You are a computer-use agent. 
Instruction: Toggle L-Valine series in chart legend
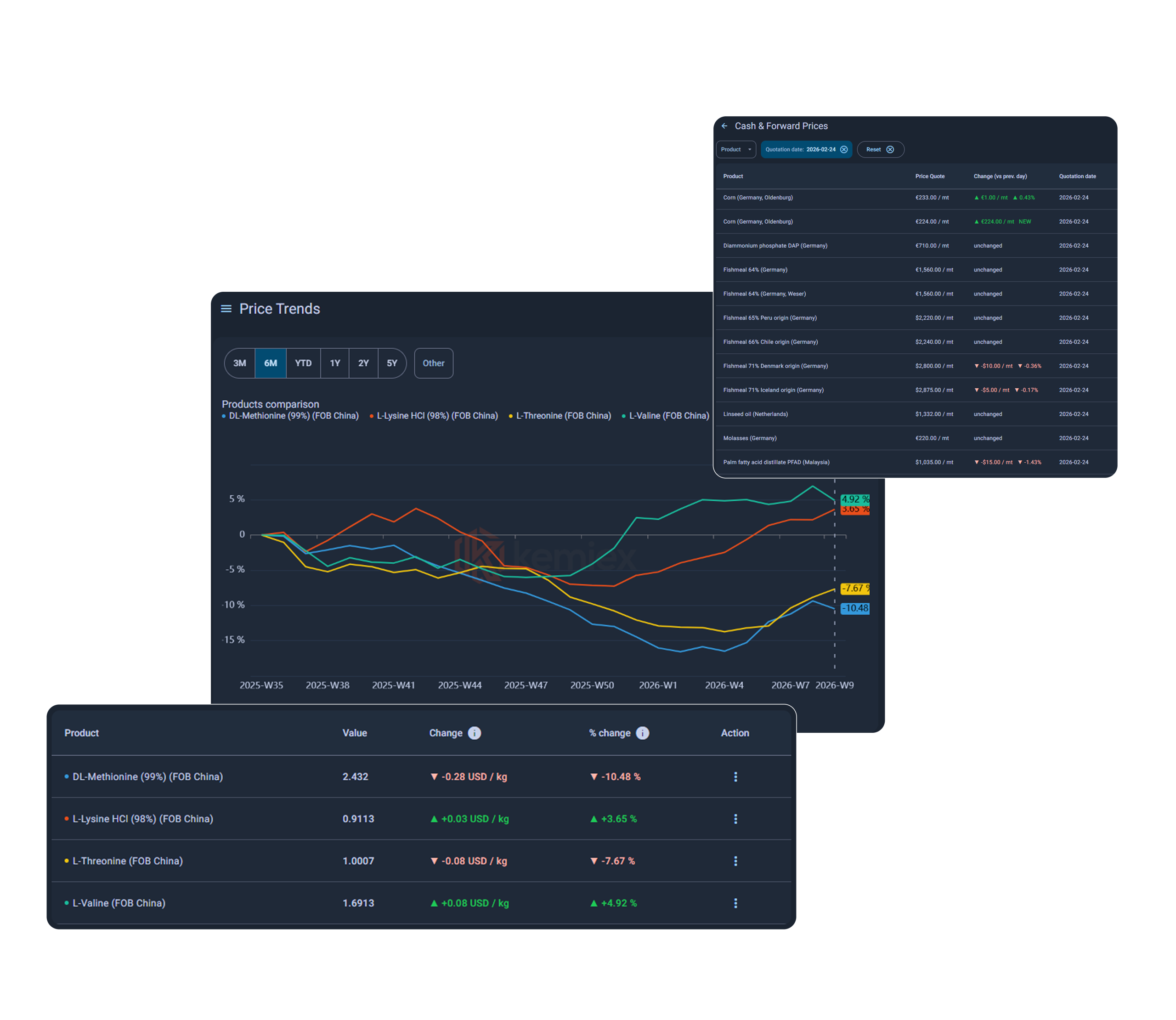pos(668,416)
